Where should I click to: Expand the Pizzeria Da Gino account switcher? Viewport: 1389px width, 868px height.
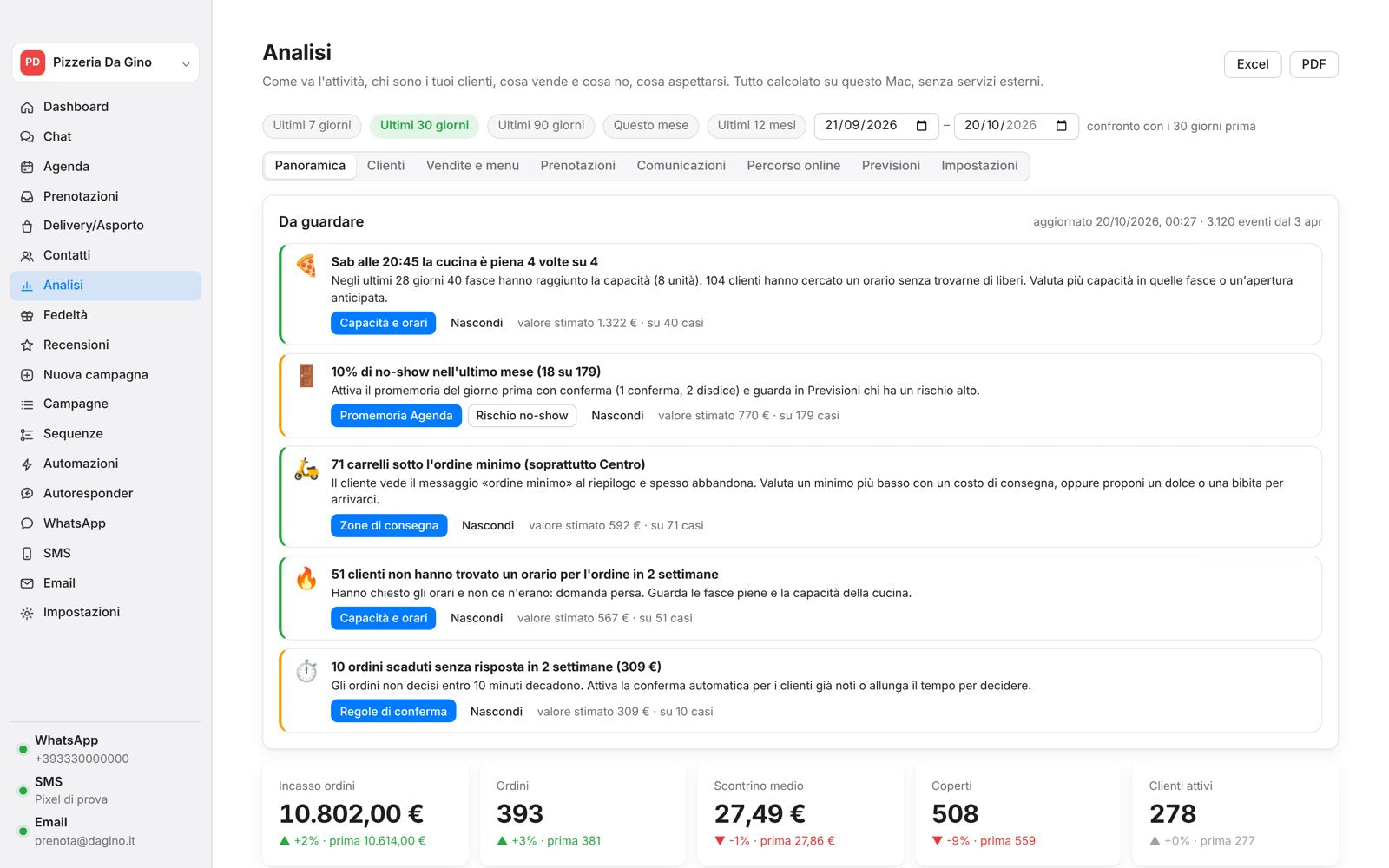click(x=106, y=62)
